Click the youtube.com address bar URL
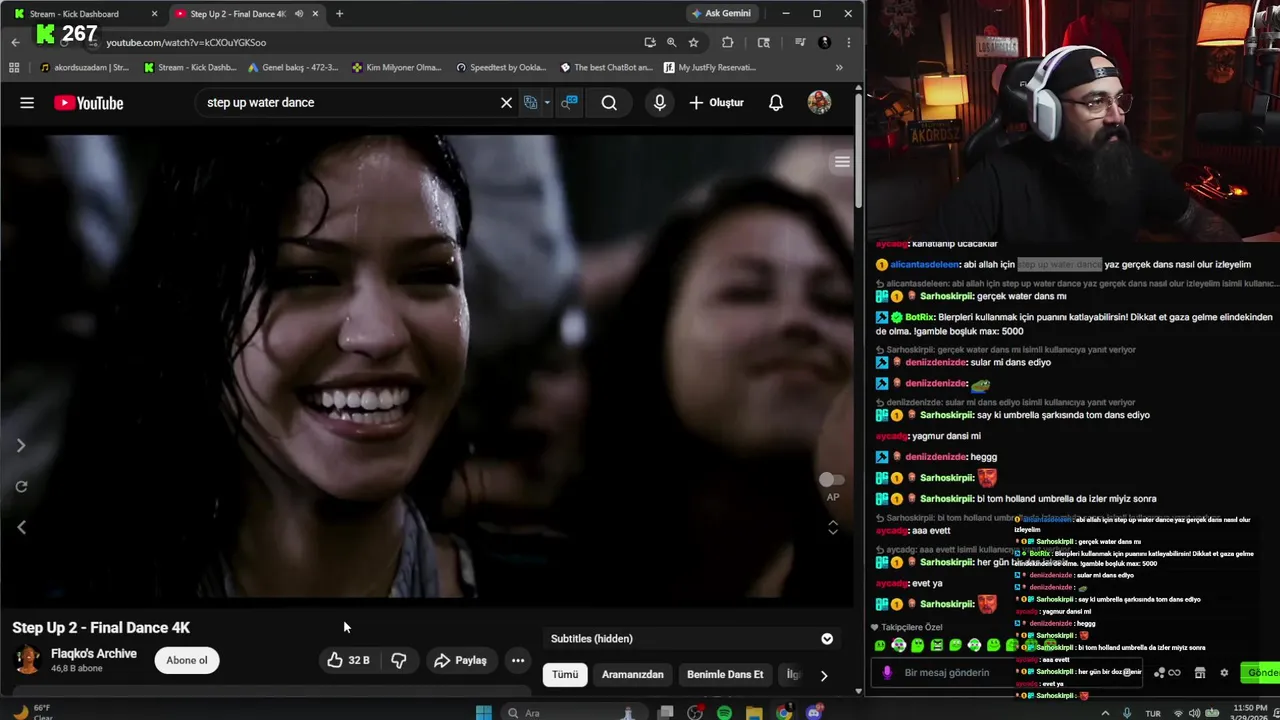This screenshot has height=720, width=1280. pos(186,43)
